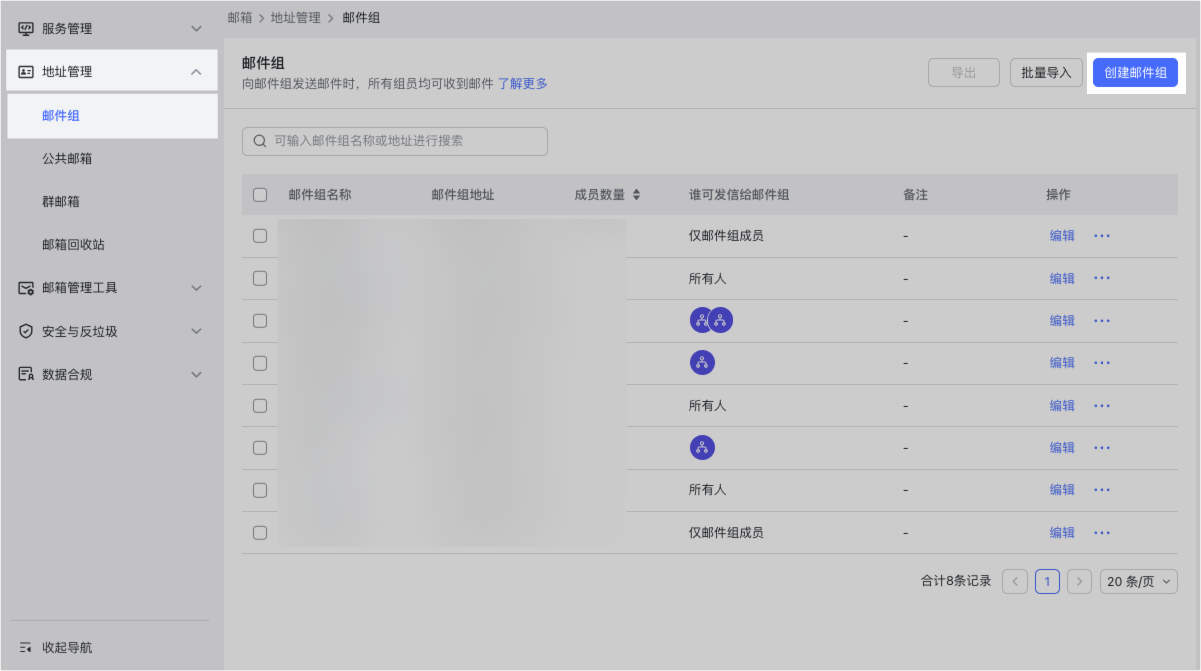Click the 创建邮件组 button
Image resolution: width=1201 pixels, height=671 pixels.
coord(1135,73)
